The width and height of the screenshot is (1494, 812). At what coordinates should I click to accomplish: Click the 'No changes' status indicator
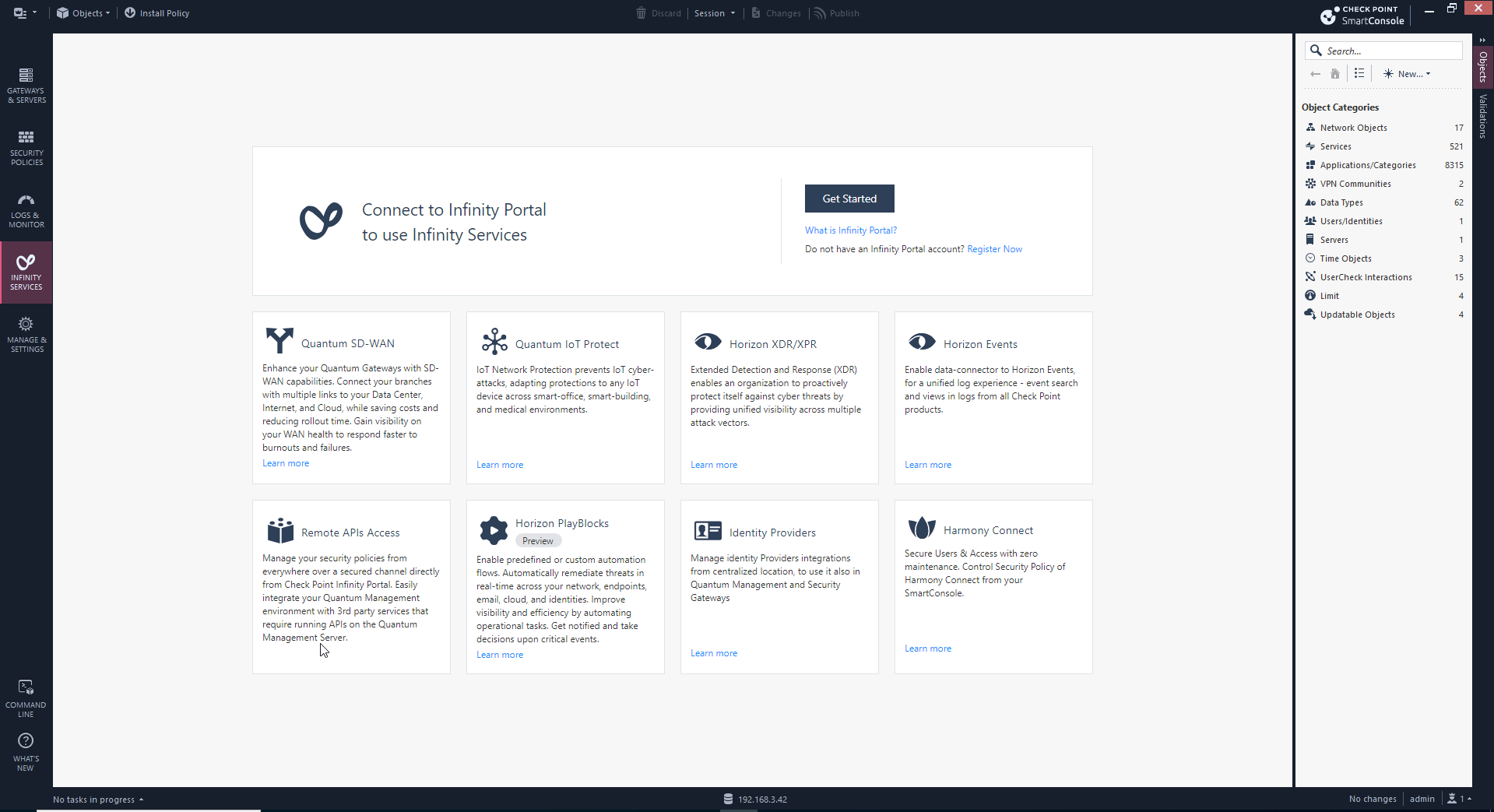(1373, 799)
